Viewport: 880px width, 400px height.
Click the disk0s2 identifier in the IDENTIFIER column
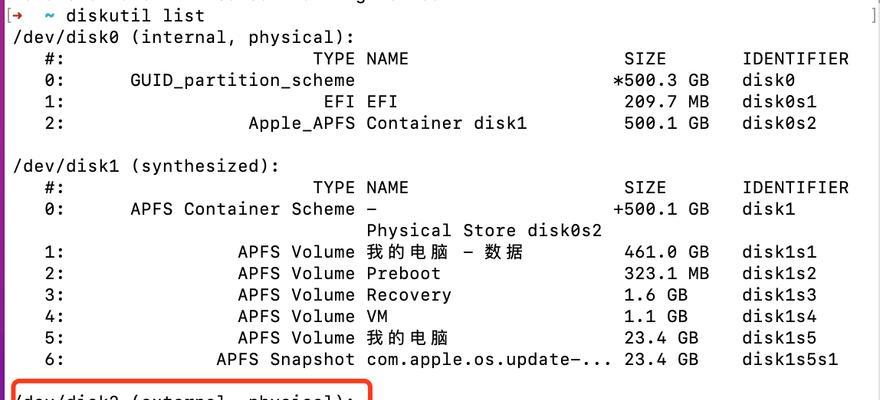point(779,123)
